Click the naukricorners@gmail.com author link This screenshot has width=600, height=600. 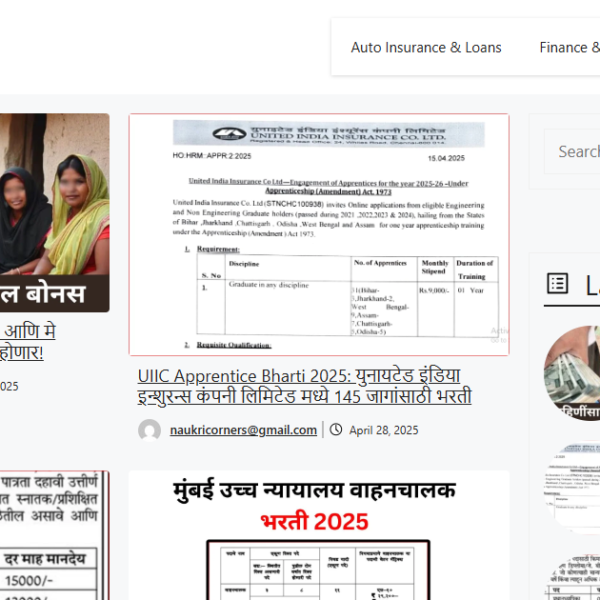(x=243, y=430)
